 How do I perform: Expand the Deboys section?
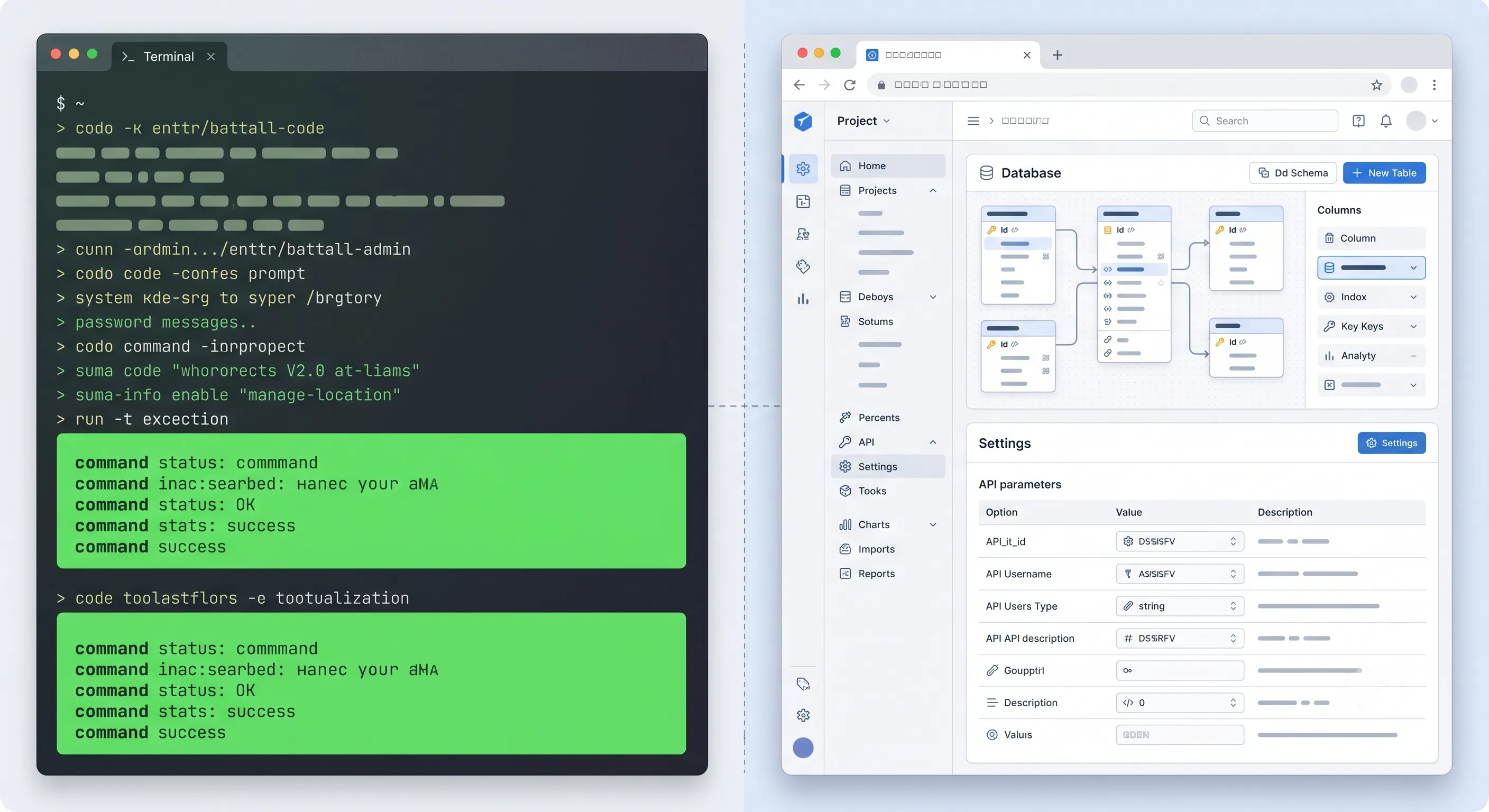(x=933, y=297)
